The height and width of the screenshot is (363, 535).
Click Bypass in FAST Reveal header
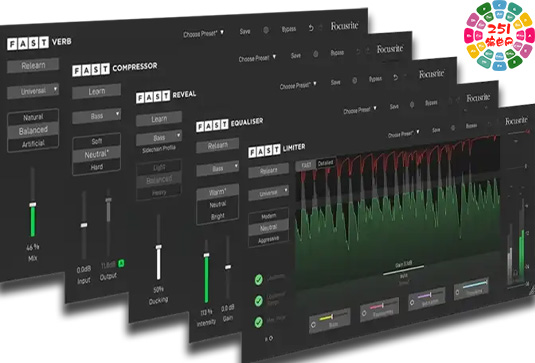[375, 79]
